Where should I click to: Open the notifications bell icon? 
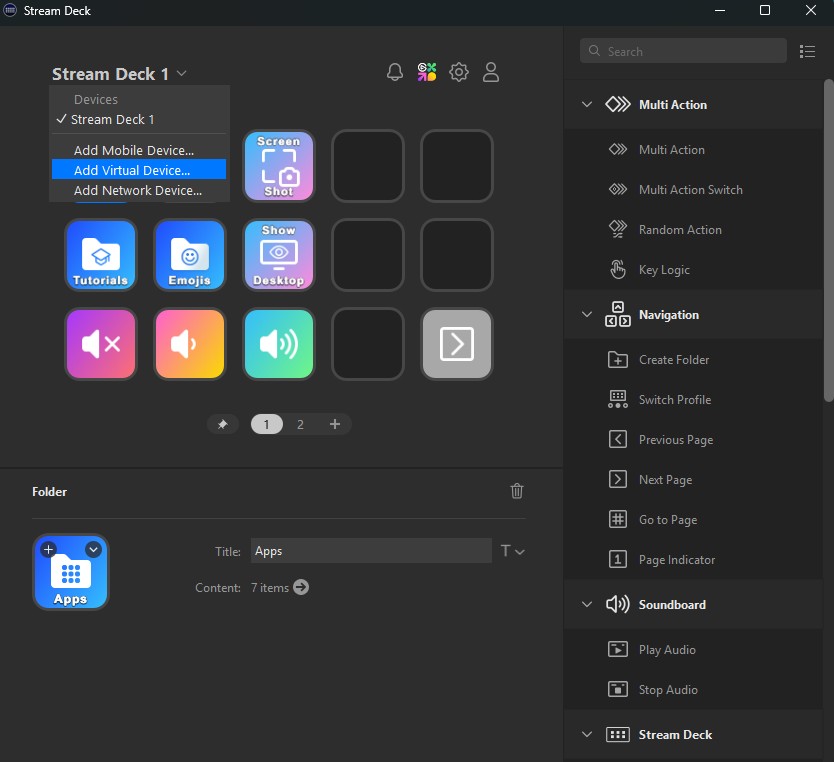click(x=395, y=72)
